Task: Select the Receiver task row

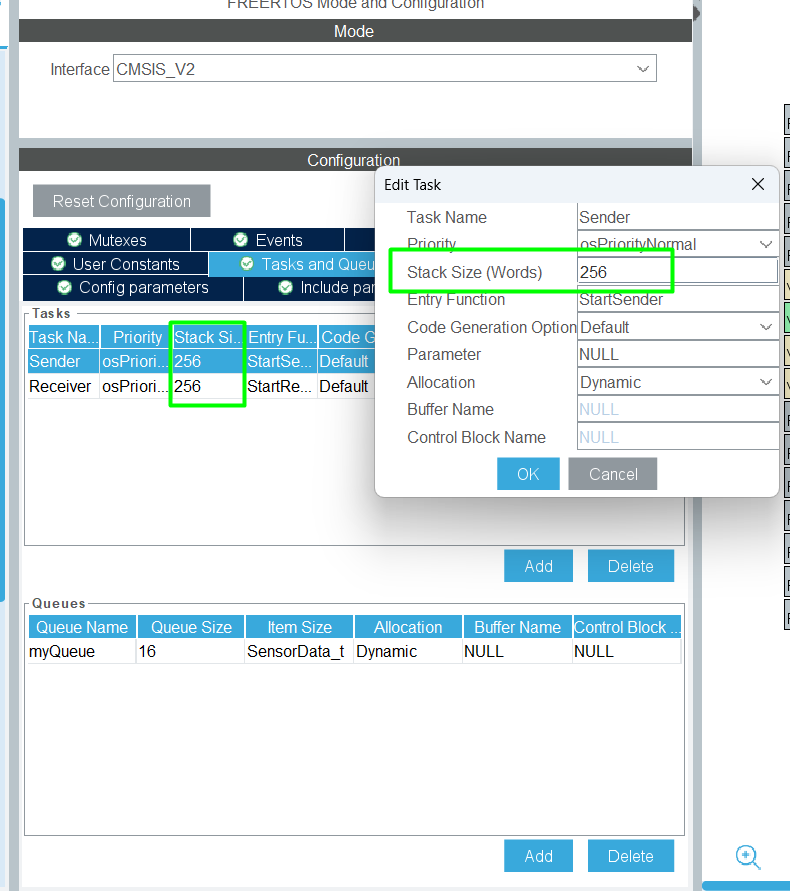Action: (x=62, y=386)
